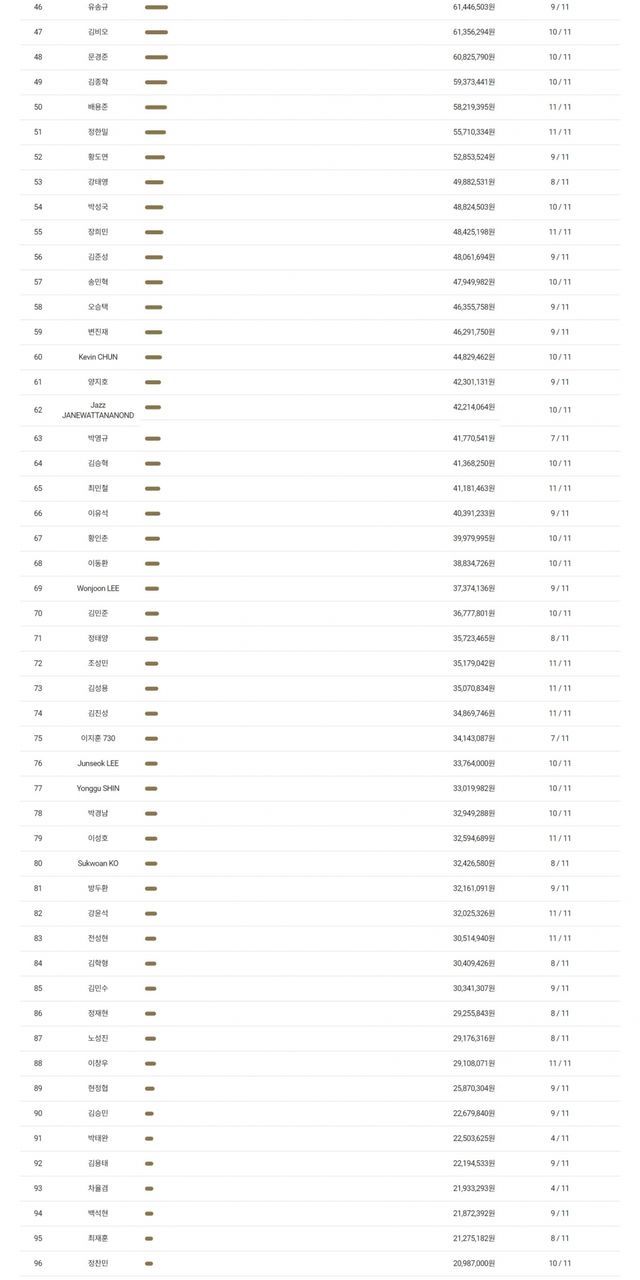Screen dimensions: 640x1280
Task: Open Sukwoan KO's profile link
Action: (98, 863)
